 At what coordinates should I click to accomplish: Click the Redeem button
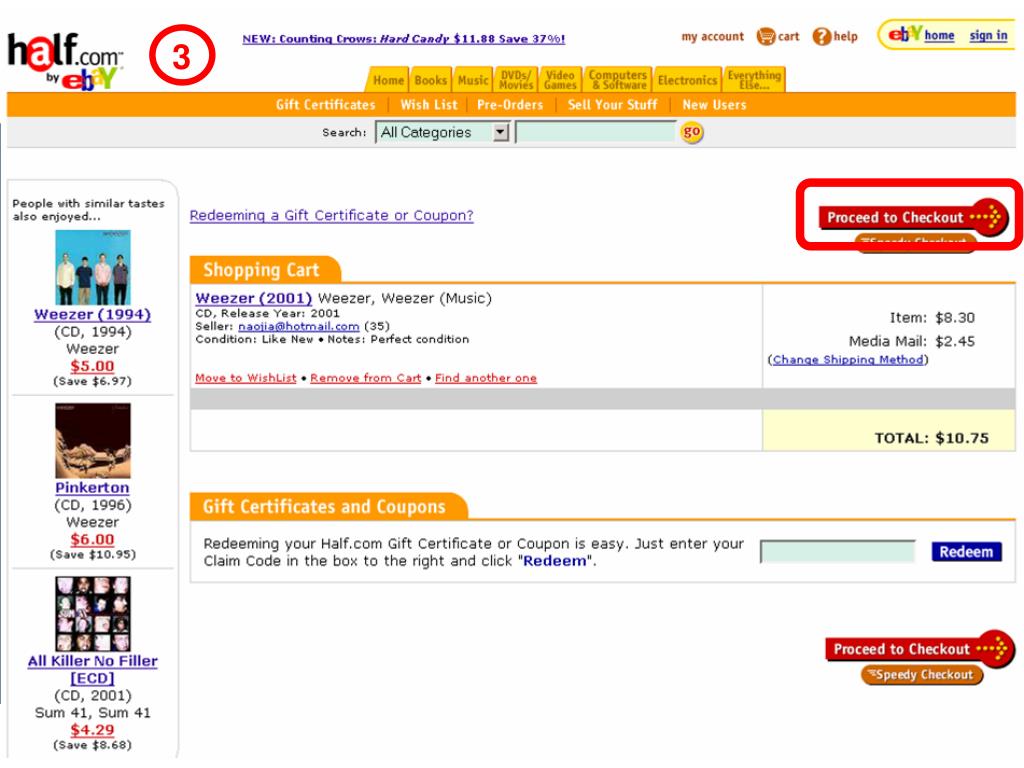[966, 552]
